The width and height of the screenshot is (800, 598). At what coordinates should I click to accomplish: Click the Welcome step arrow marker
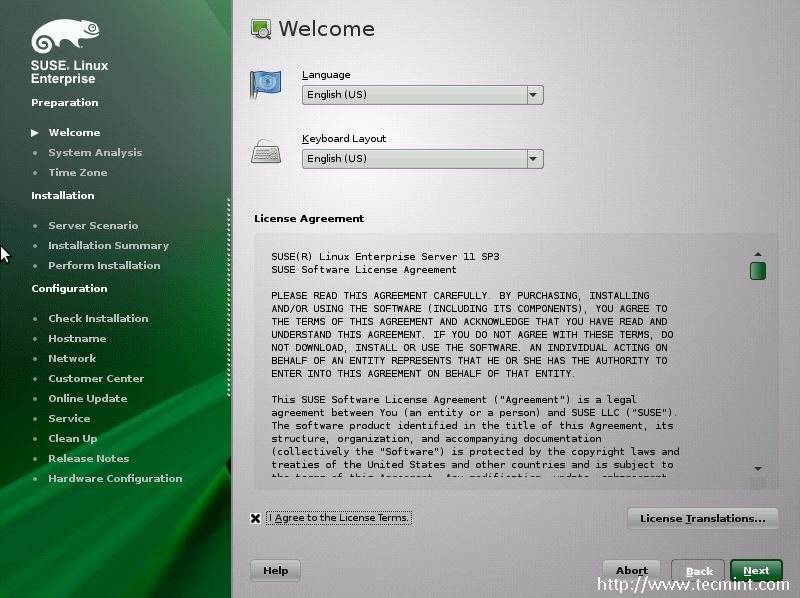pos(35,133)
